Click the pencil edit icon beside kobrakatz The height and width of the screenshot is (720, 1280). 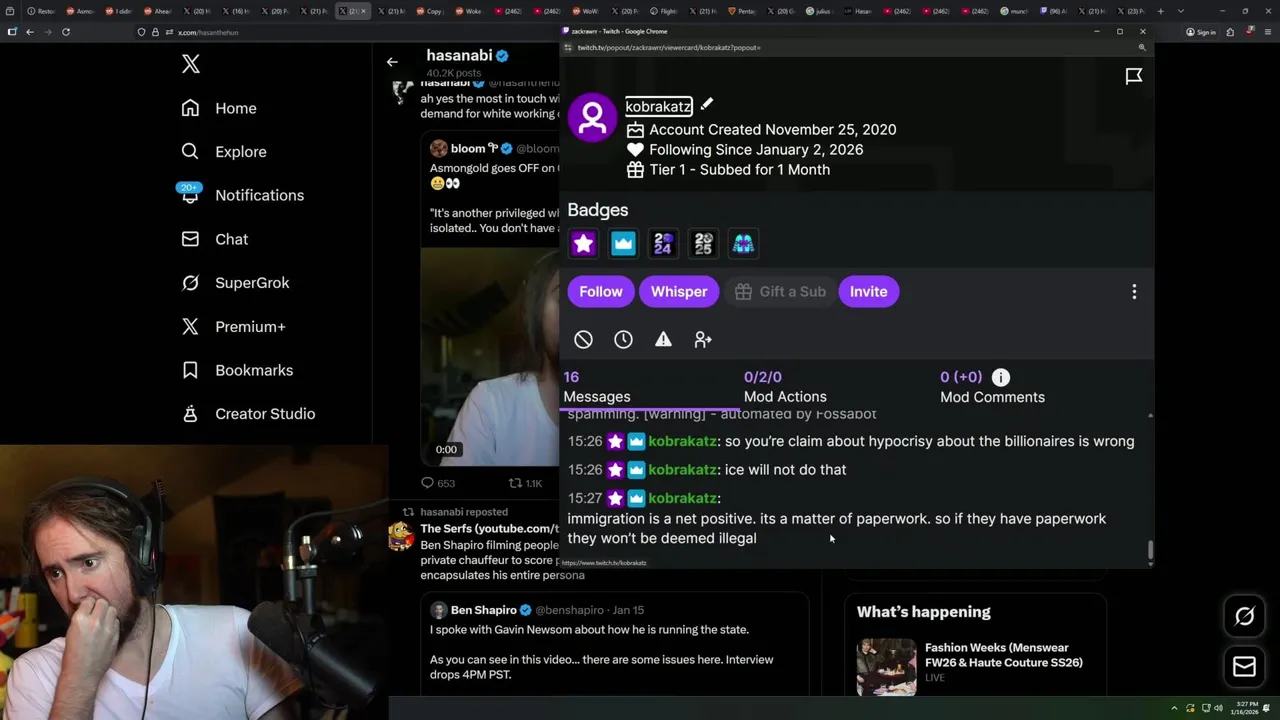click(x=706, y=104)
